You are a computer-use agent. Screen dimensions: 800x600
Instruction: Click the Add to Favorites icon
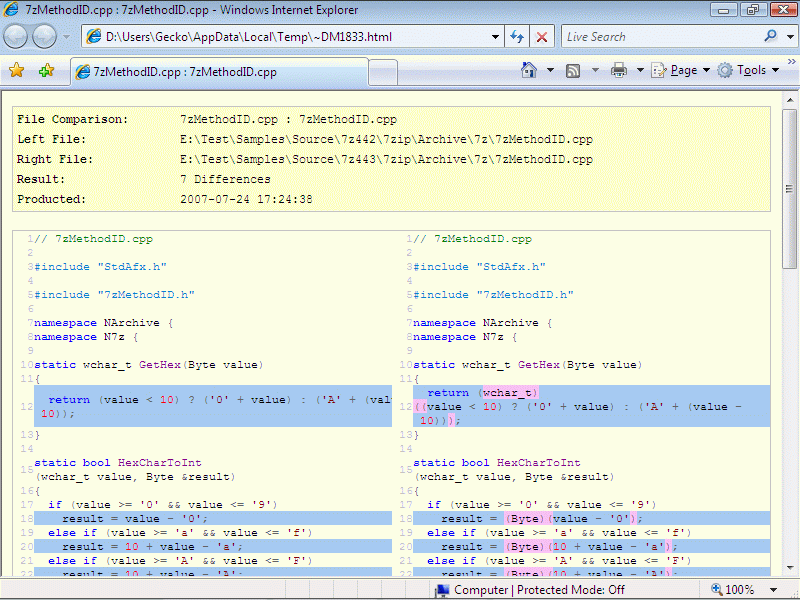(46, 71)
